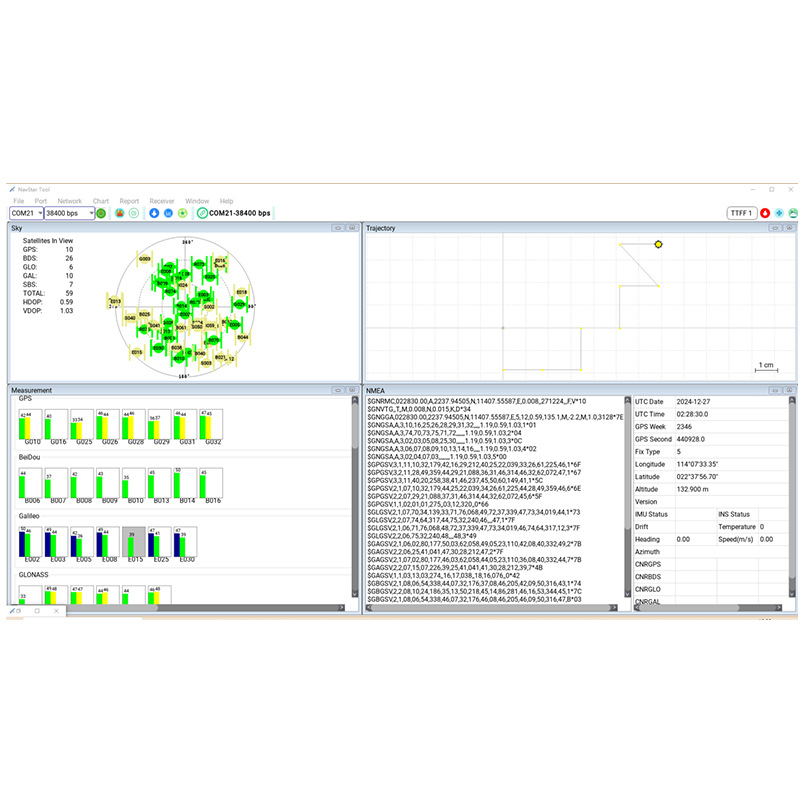
Task: Open the Chart menu
Action: (x=101, y=201)
